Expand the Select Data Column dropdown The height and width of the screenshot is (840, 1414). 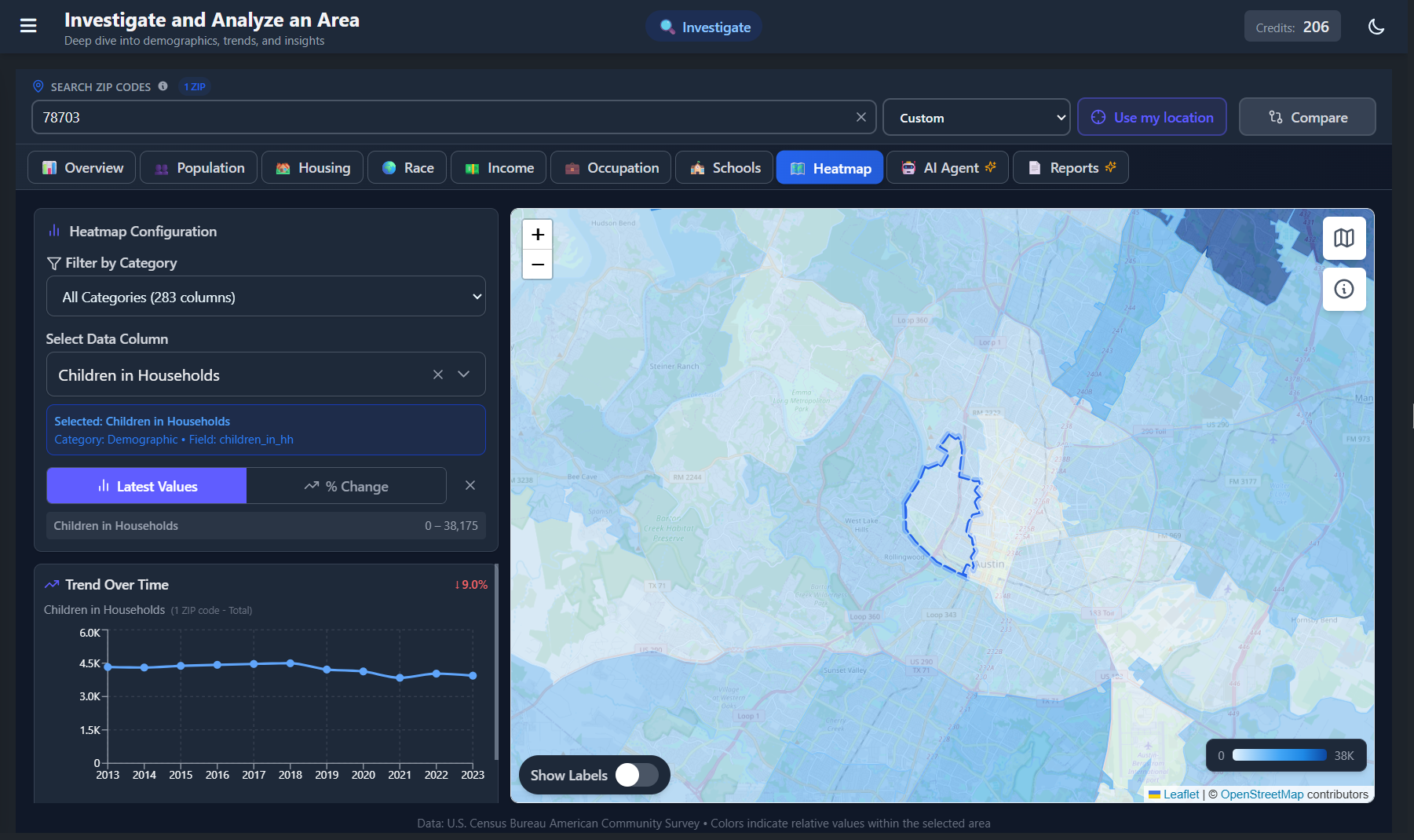coord(463,374)
